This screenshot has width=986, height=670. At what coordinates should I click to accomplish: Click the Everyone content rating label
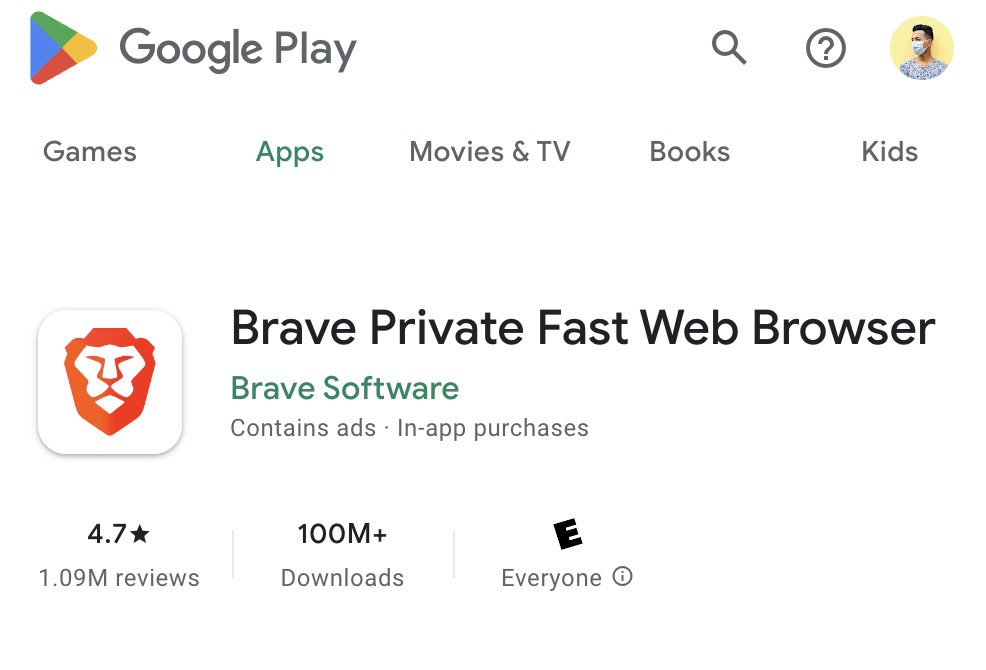[x=551, y=578]
